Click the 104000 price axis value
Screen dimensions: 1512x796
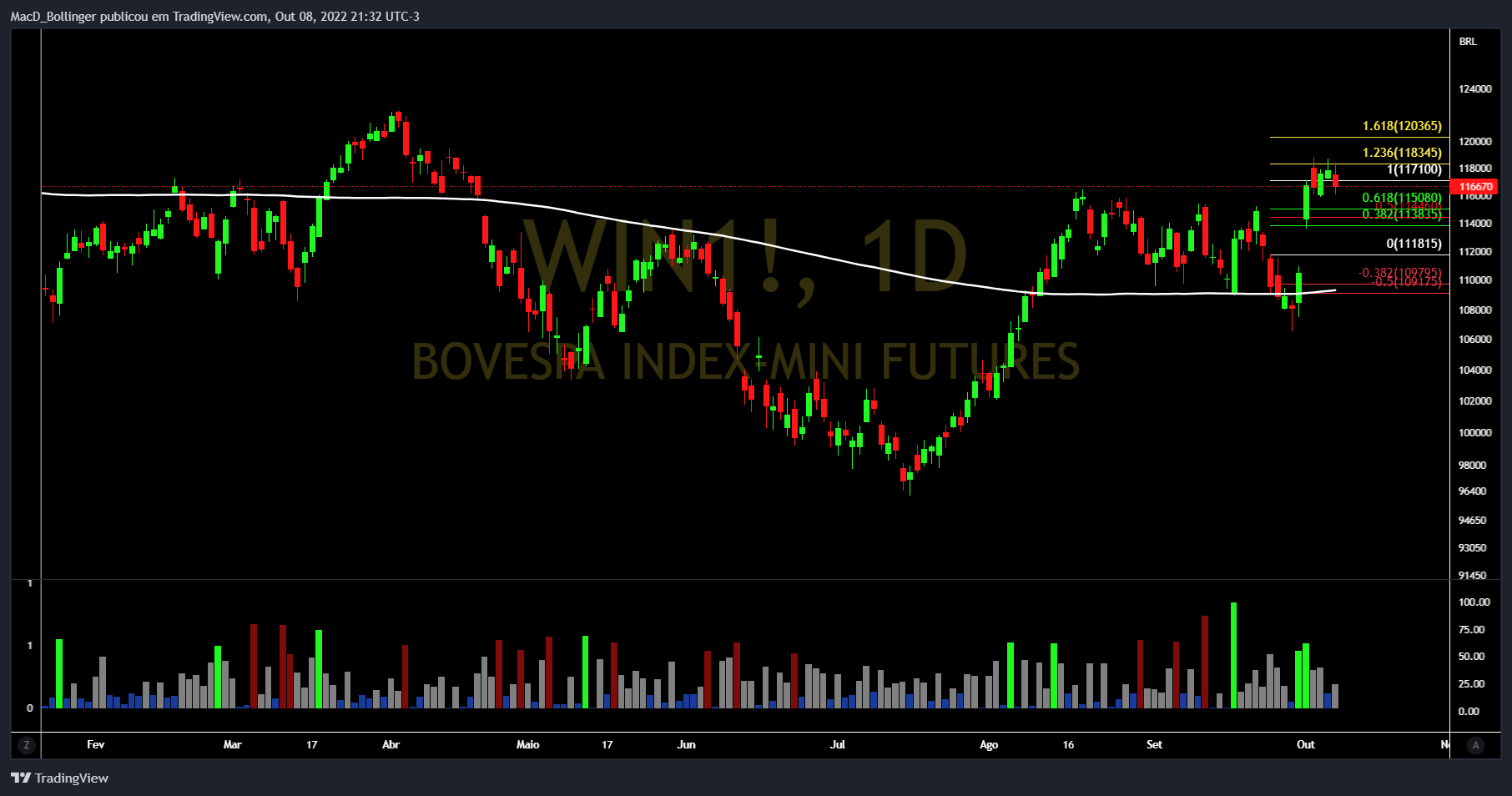coord(1475,370)
